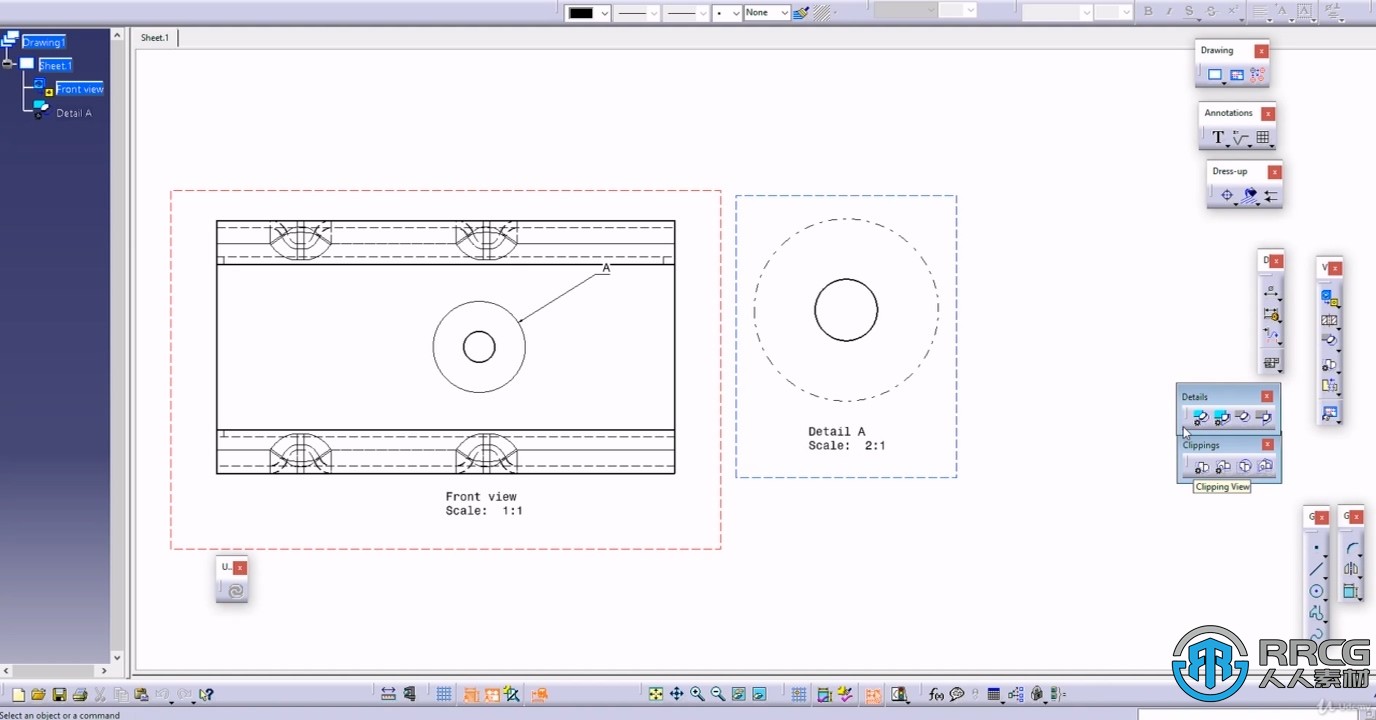The image size is (1376, 720).
Task: Click Quick Detail View icon in Details toolbar
Action: pos(1243,417)
